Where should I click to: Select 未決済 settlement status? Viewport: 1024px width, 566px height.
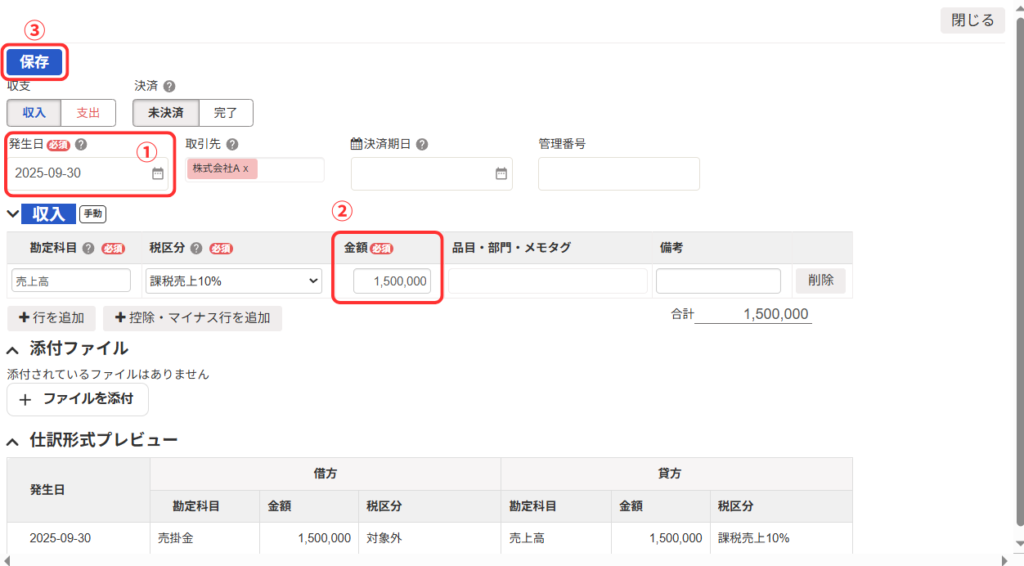click(166, 112)
